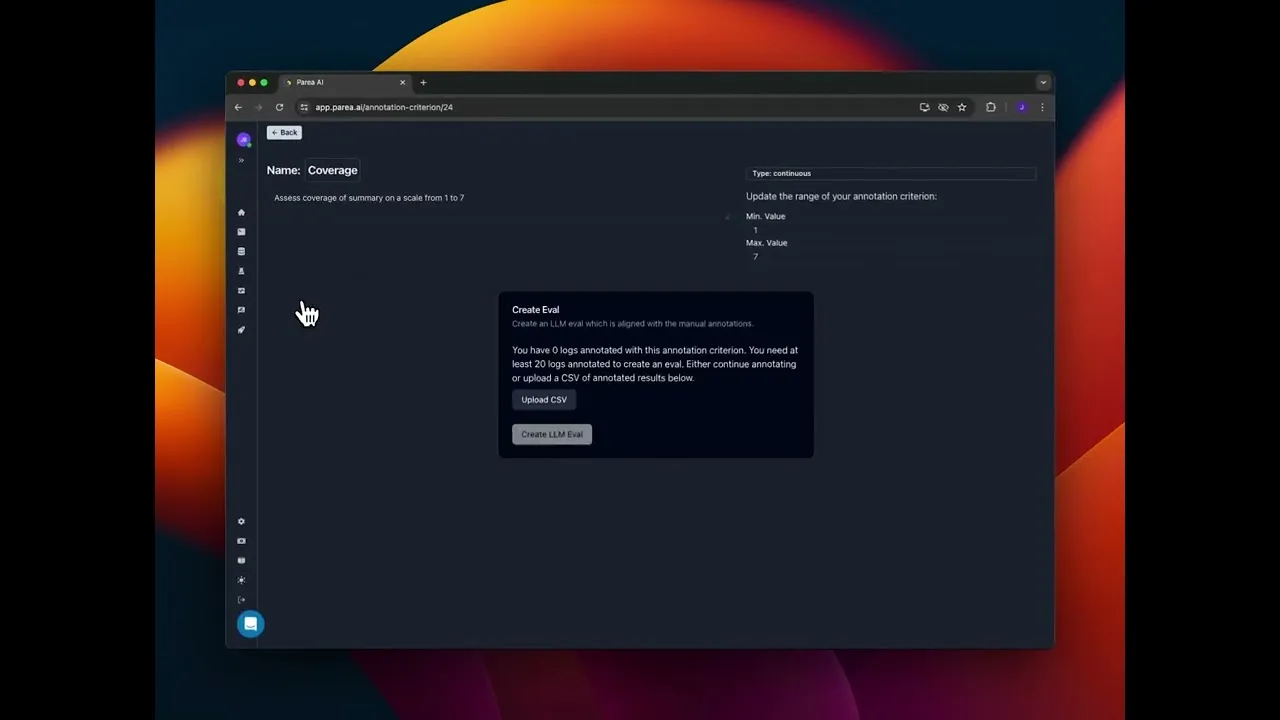The height and width of the screenshot is (720, 1280).
Task: Open the tab search dropdown arrow
Action: (1043, 82)
